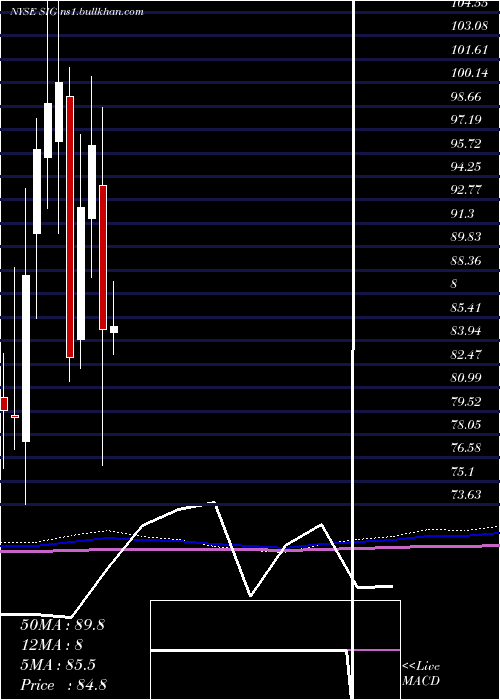Click the 73.63 price label
500x700 pixels.
pos(466,494)
